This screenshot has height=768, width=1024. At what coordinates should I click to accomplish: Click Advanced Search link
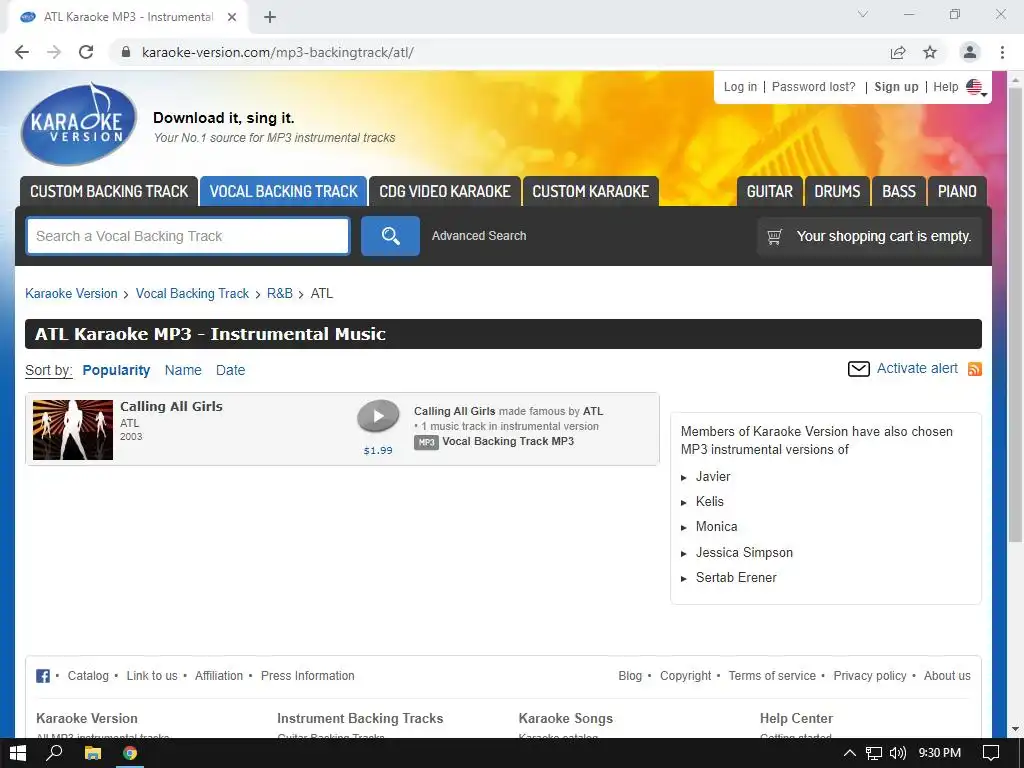tap(479, 236)
